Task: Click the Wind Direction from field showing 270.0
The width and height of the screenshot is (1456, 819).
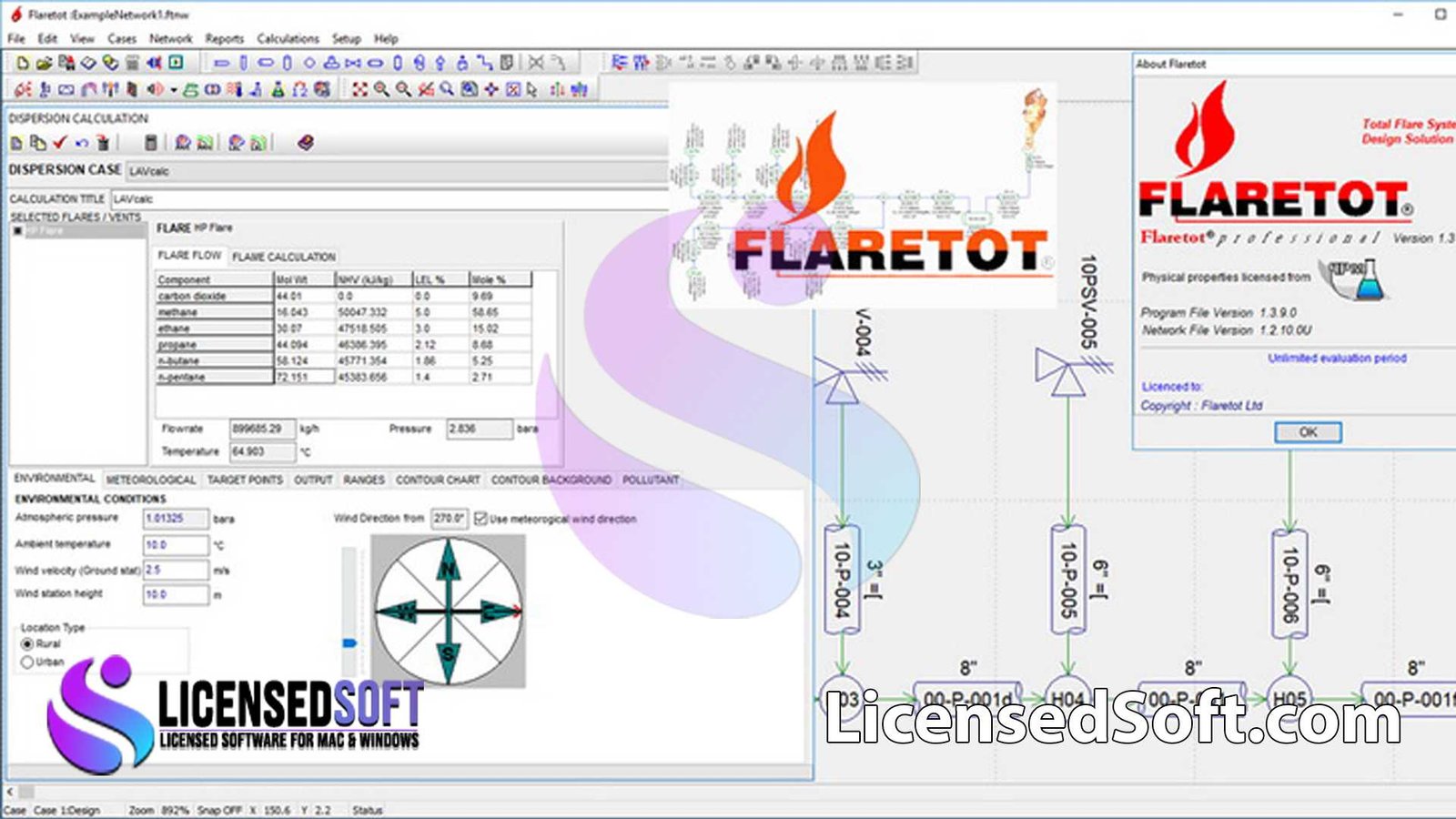Action: point(449,519)
